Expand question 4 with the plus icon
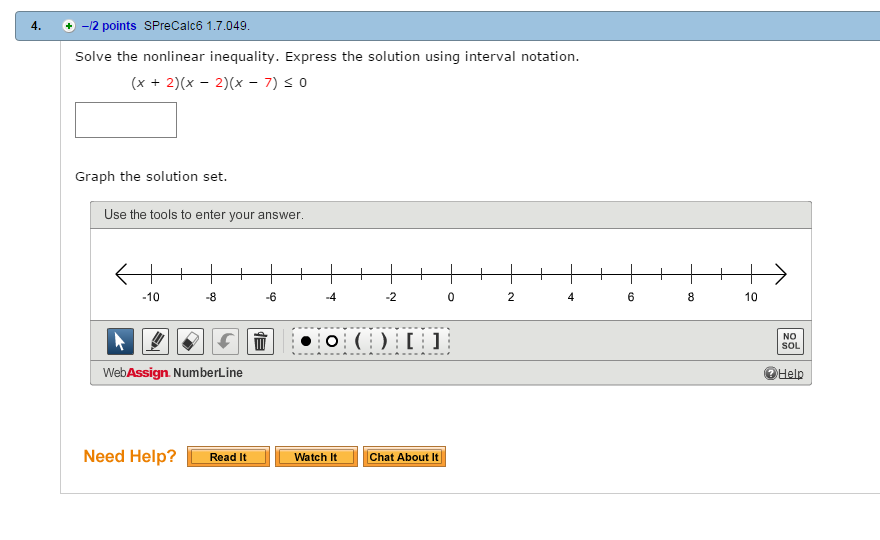The image size is (880, 540). pos(68,26)
